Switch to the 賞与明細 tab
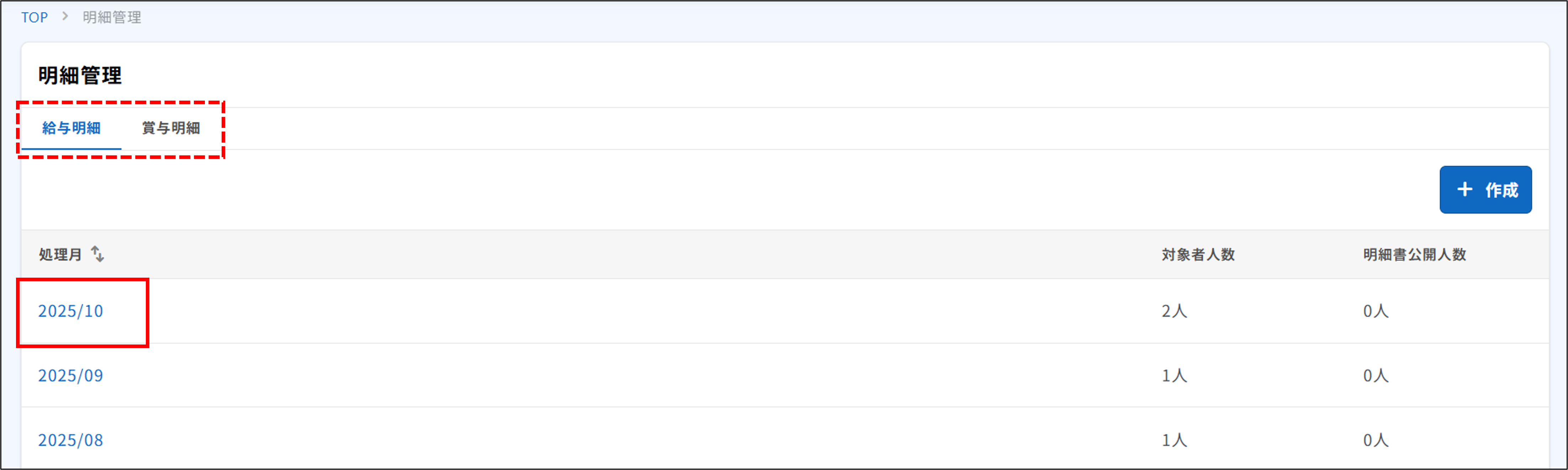The height and width of the screenshot is (470, 1568). (x=170, y=128)
